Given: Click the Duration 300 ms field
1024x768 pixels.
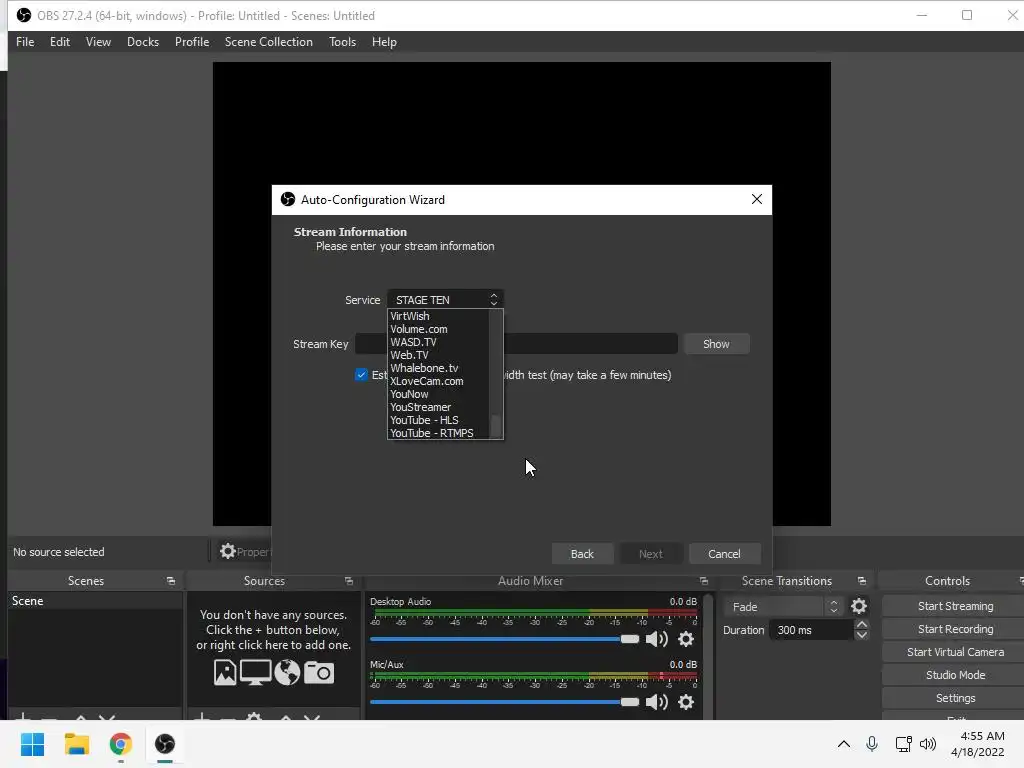Looking at the screenshot, I should [x=812, y=630].
